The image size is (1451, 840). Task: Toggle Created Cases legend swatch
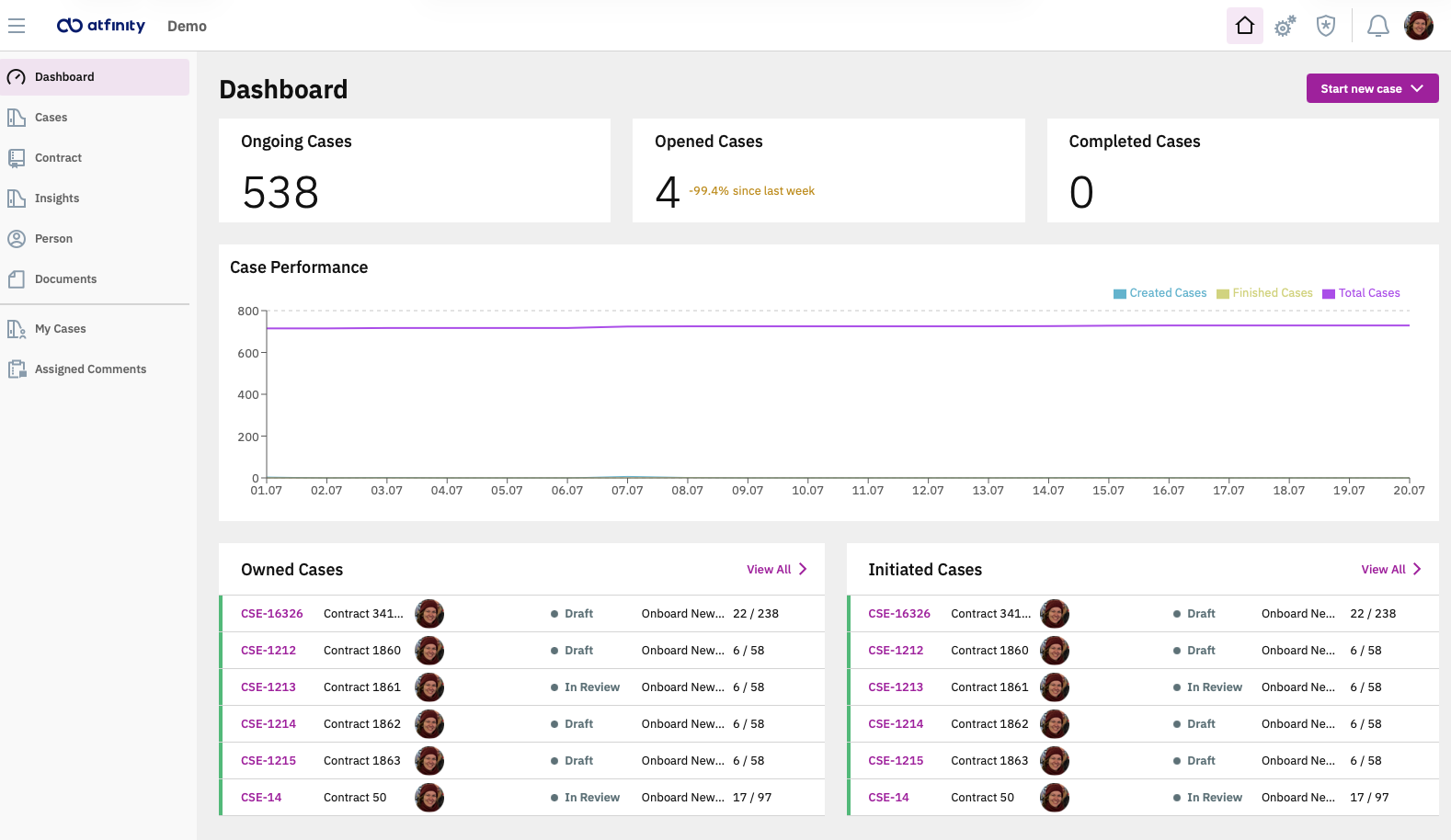(x=1120, y=294)
